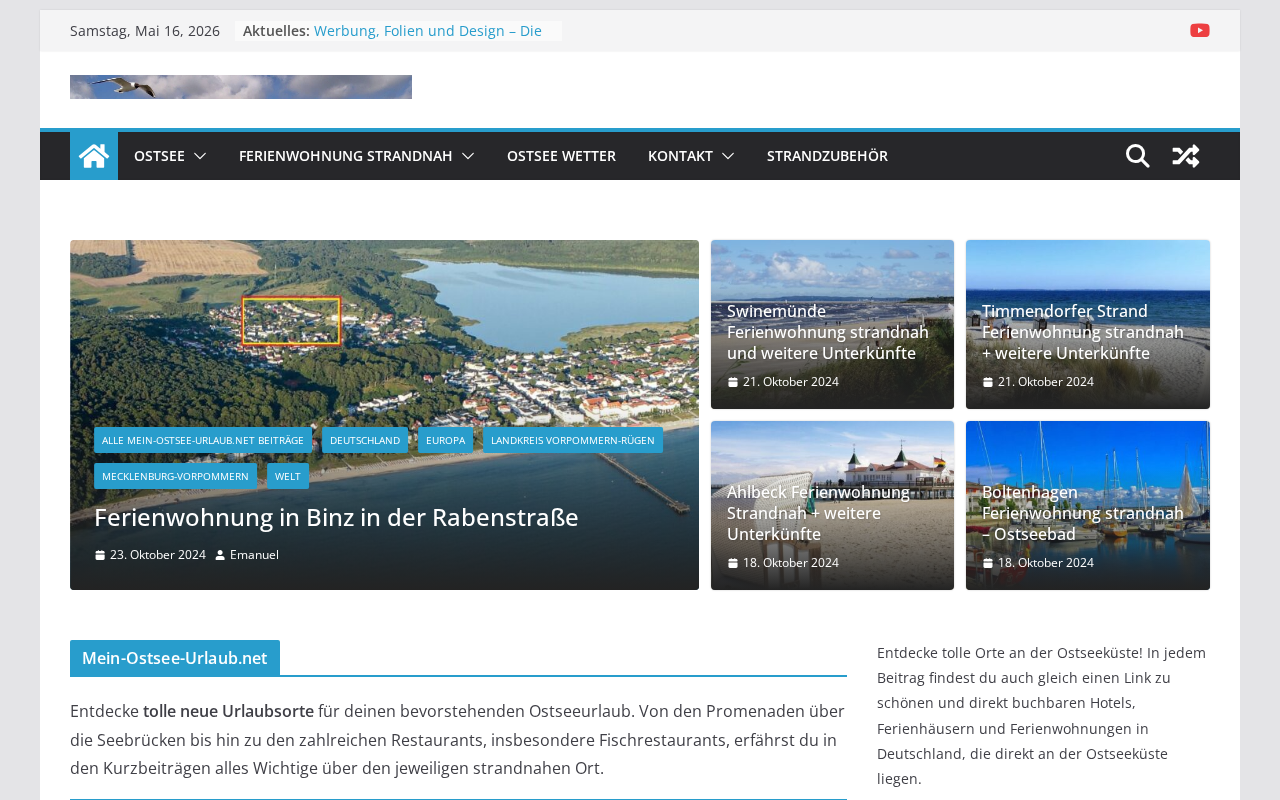The height and width of the screenshot is (800, 1280).
Task: Expand the Ostsee submenu chevron
Action: [200, 156]
